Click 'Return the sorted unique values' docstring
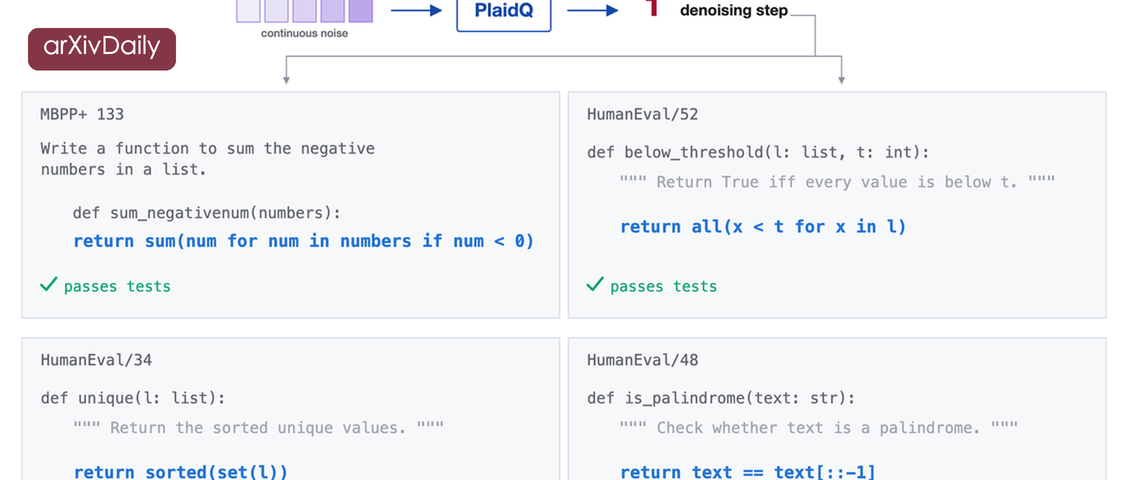The width and height of the screenshot is (1128, 480). coord(258,427)
